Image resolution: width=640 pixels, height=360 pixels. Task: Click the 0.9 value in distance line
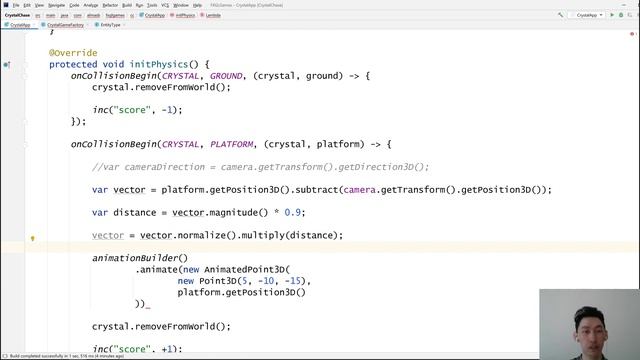(293, 213)
